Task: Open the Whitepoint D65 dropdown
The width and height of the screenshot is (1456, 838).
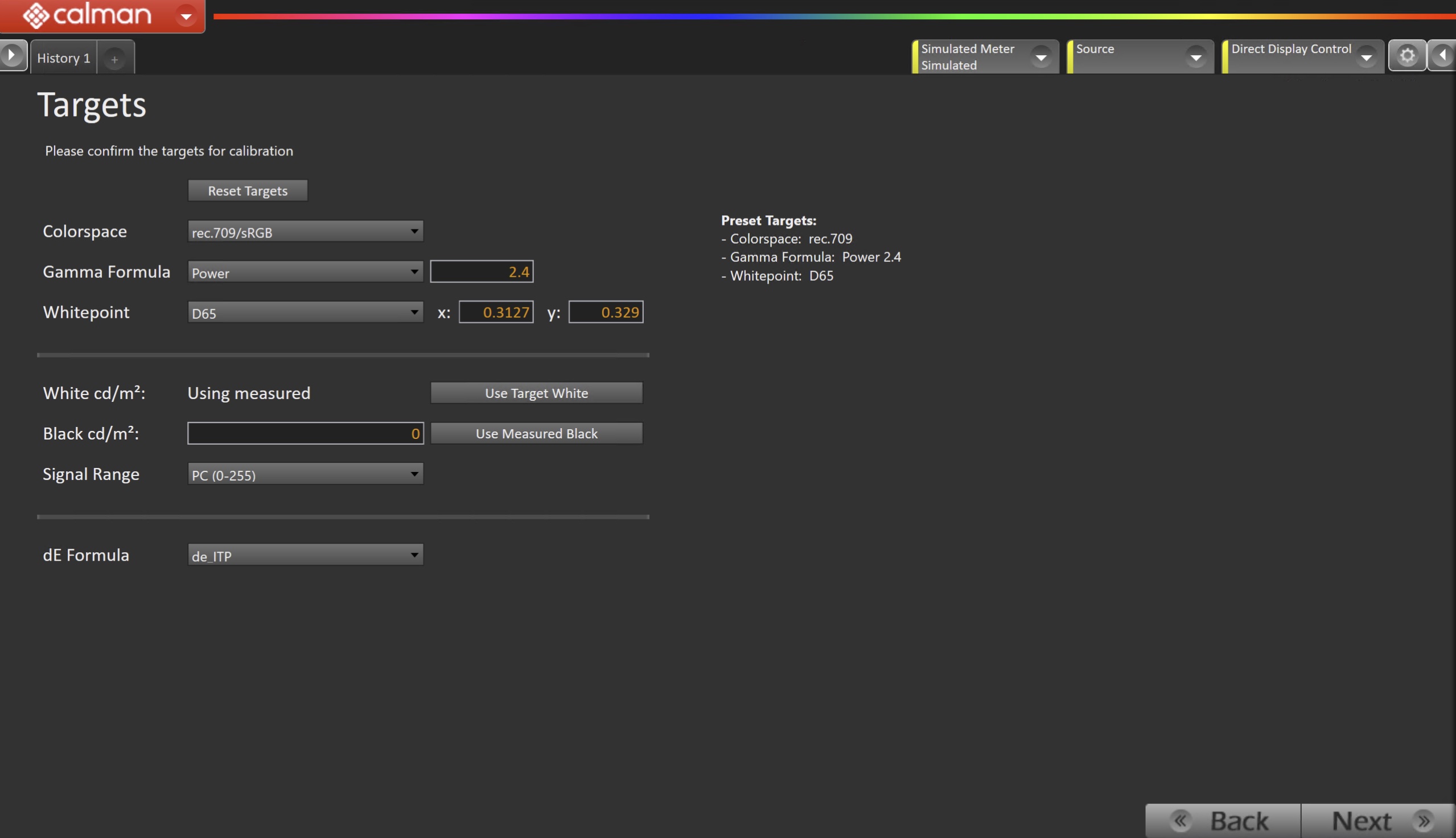Action: [x=305, y=313]
